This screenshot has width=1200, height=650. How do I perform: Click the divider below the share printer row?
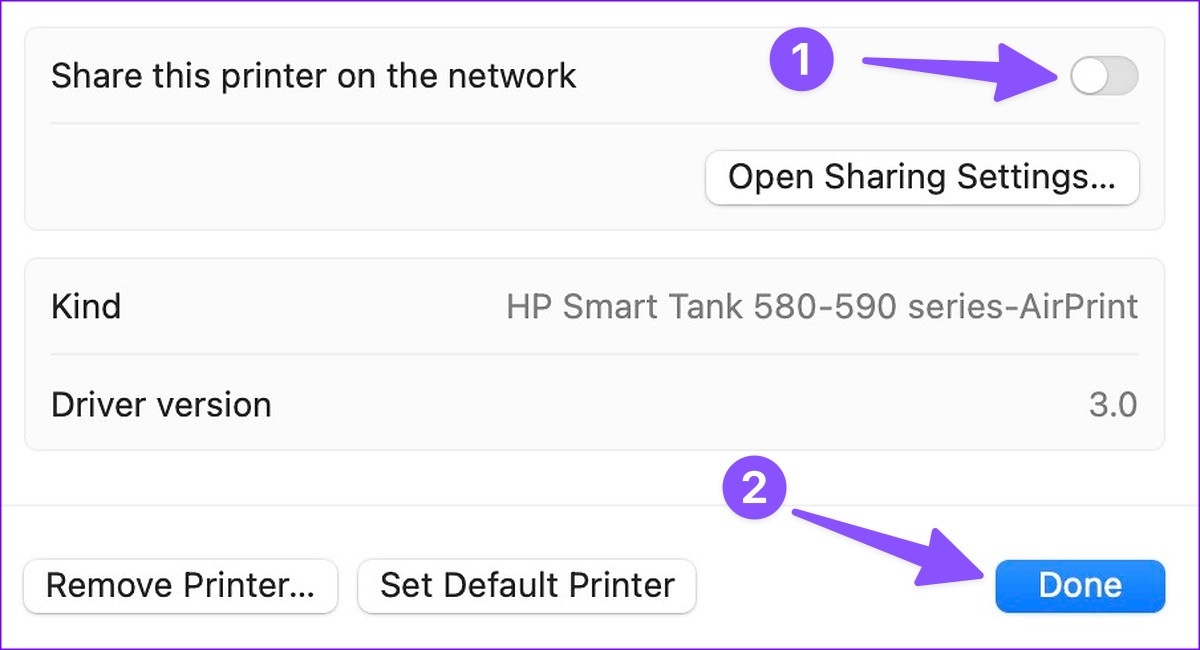point(594,124)
